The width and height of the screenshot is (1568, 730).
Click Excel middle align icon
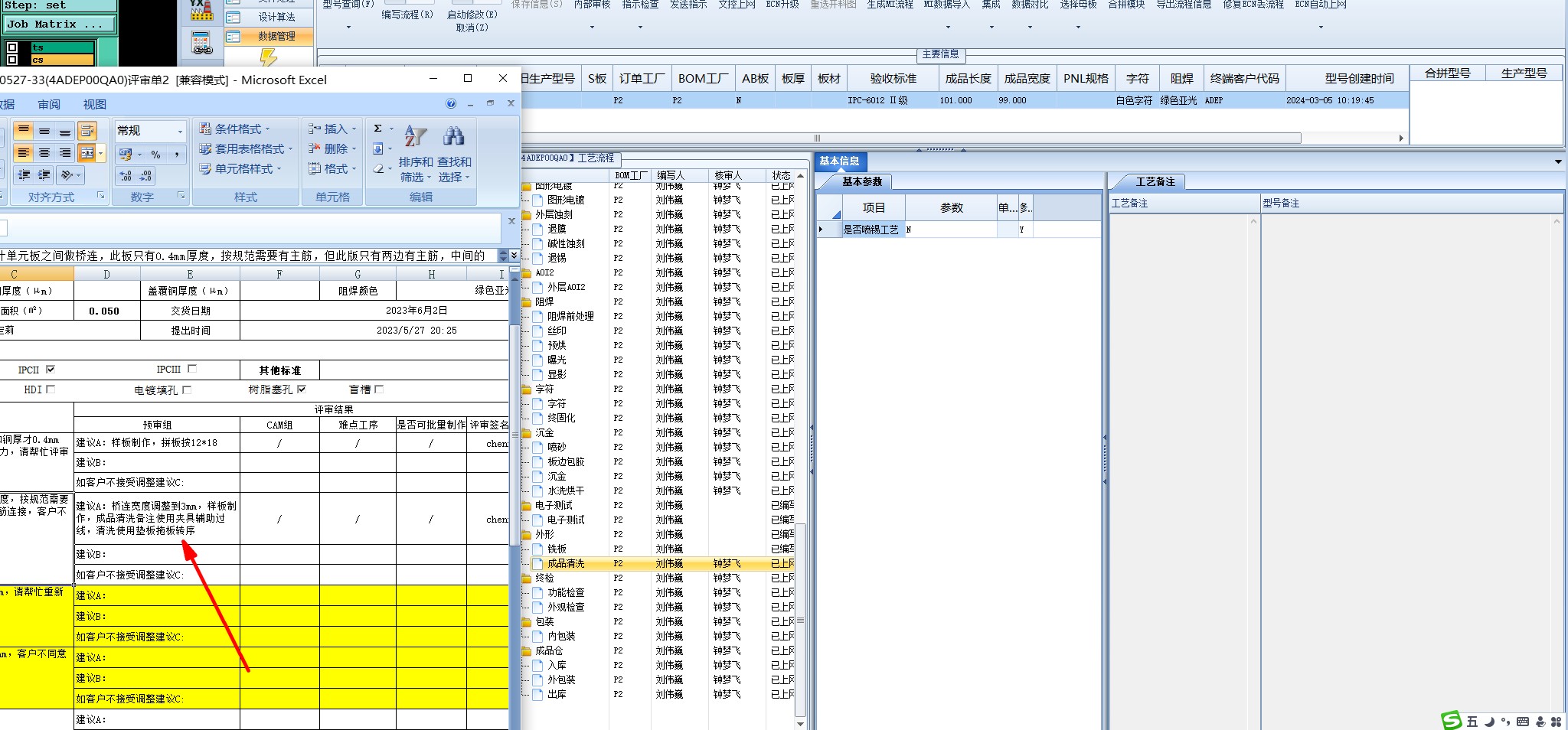click(44, 131)
